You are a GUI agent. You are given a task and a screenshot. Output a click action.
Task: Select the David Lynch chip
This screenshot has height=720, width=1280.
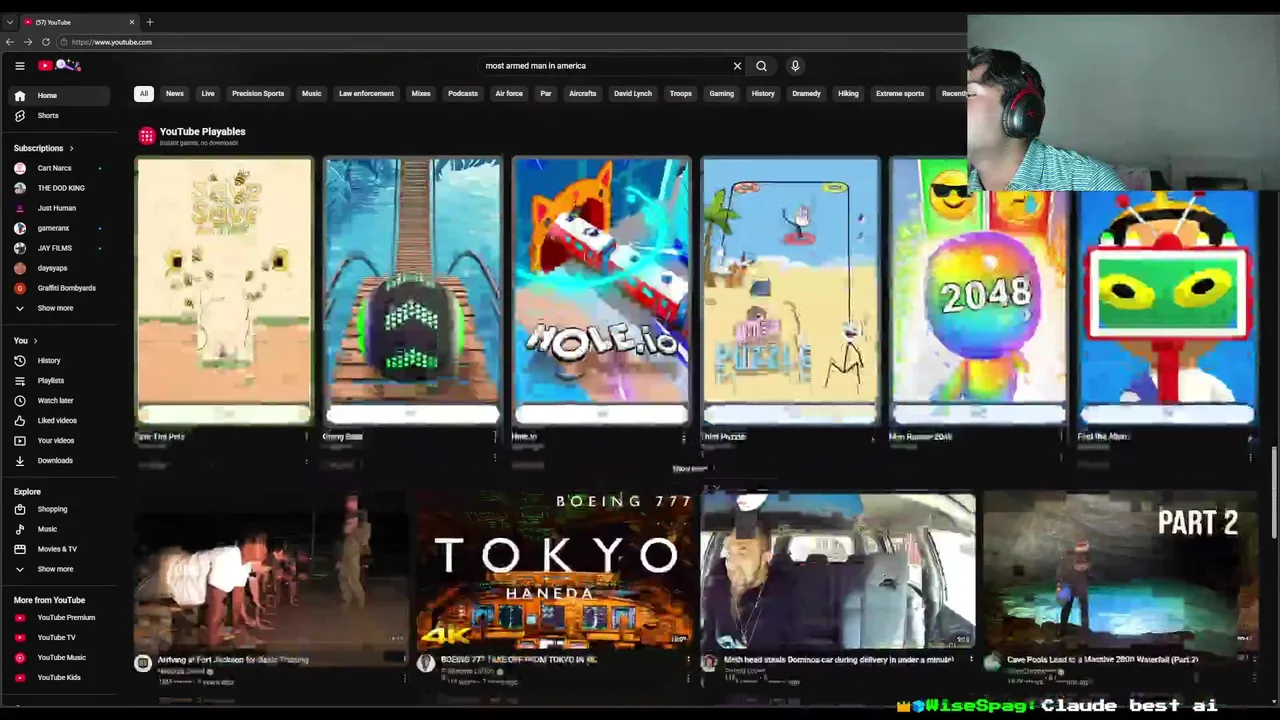click(x=633, y=94)
